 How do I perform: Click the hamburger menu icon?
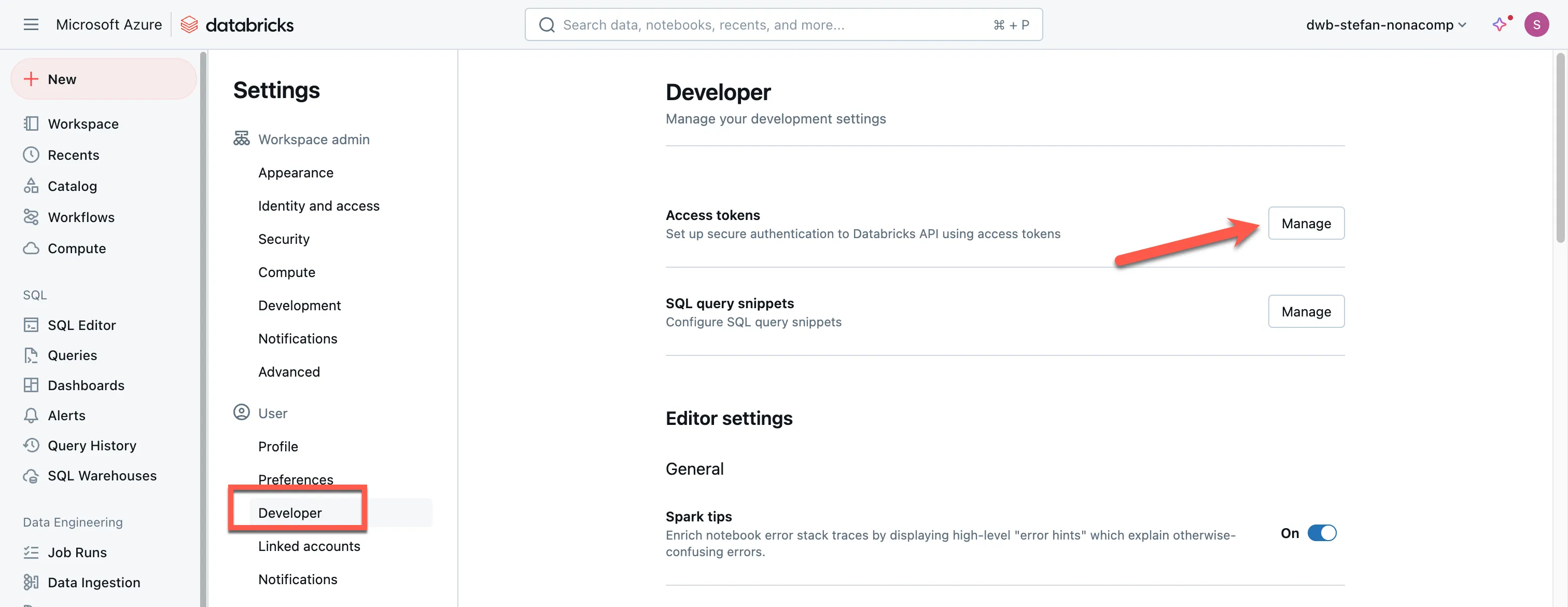pyautogui.click(x=31, y=24)
